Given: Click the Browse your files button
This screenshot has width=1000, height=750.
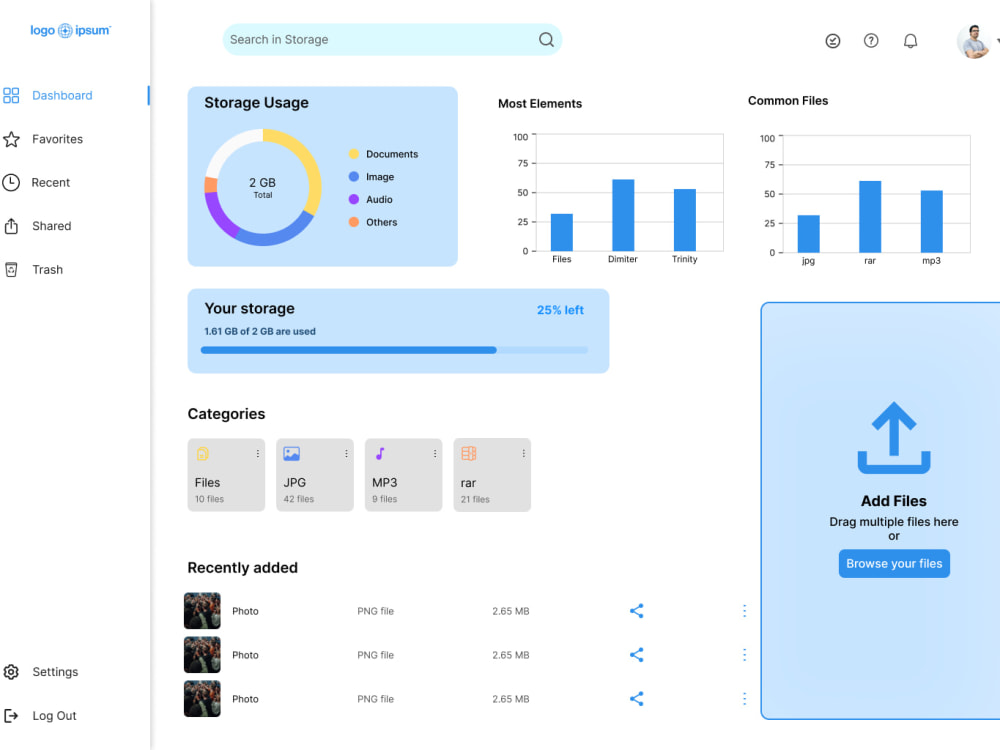Looking at the screenshot, I should point(893,564).
